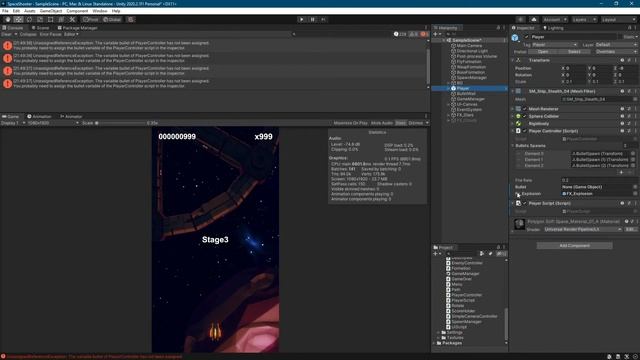
Task: Switch to the Scene tab
Action: pyautogui.click(x=40, y=28)
